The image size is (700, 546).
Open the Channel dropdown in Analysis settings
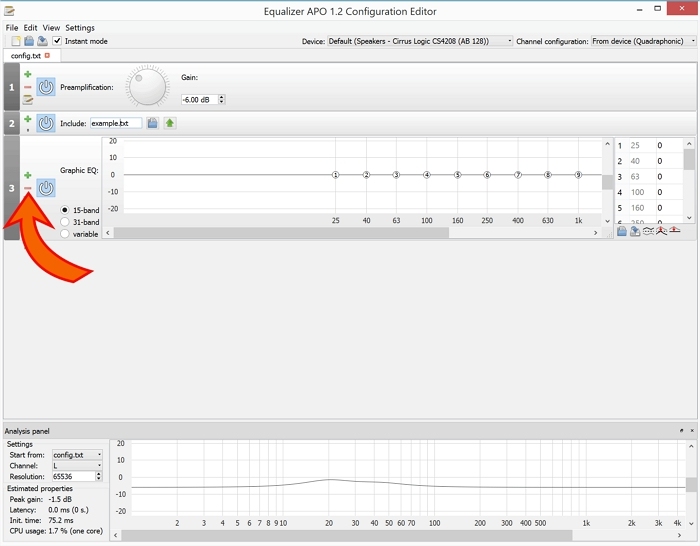[77, 466]
